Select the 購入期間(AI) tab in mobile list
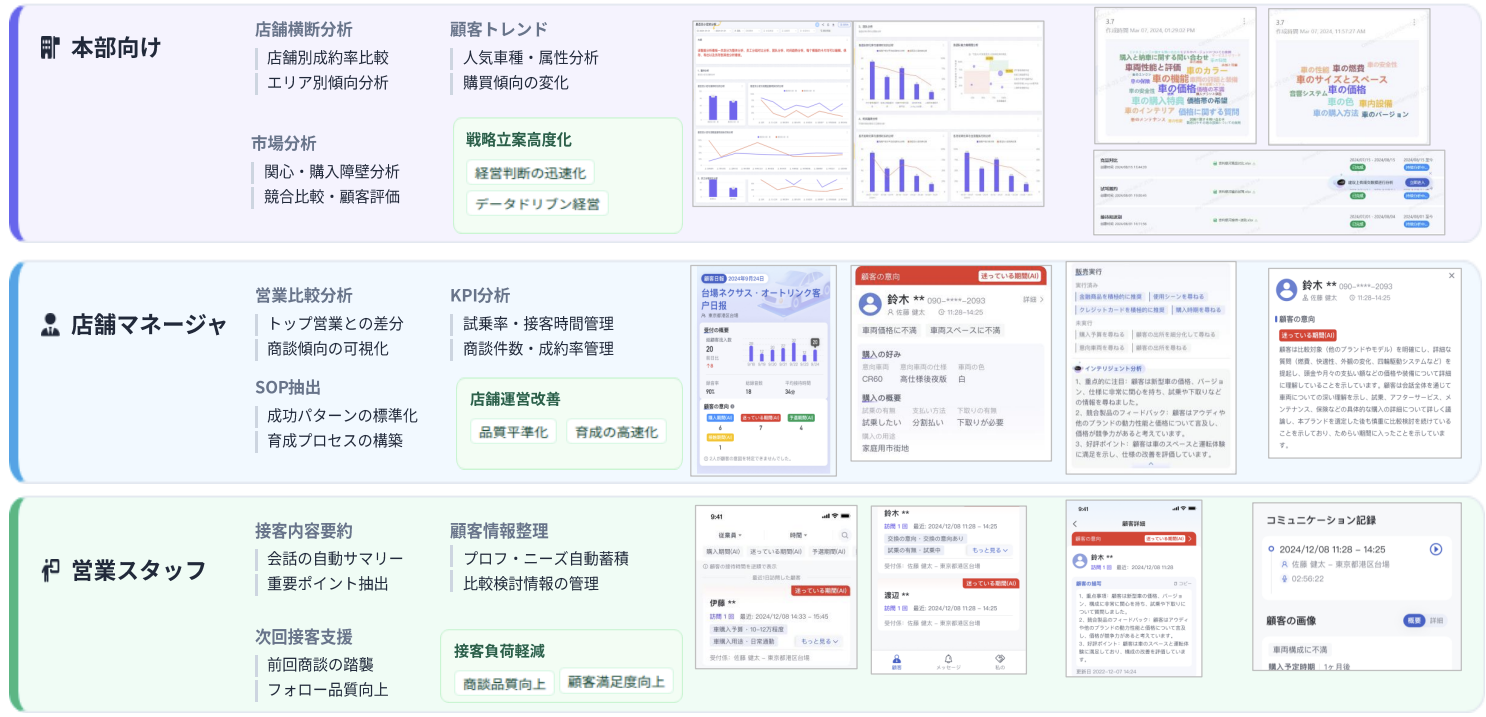Screen dimensions: 1486x717 [724, 551]
